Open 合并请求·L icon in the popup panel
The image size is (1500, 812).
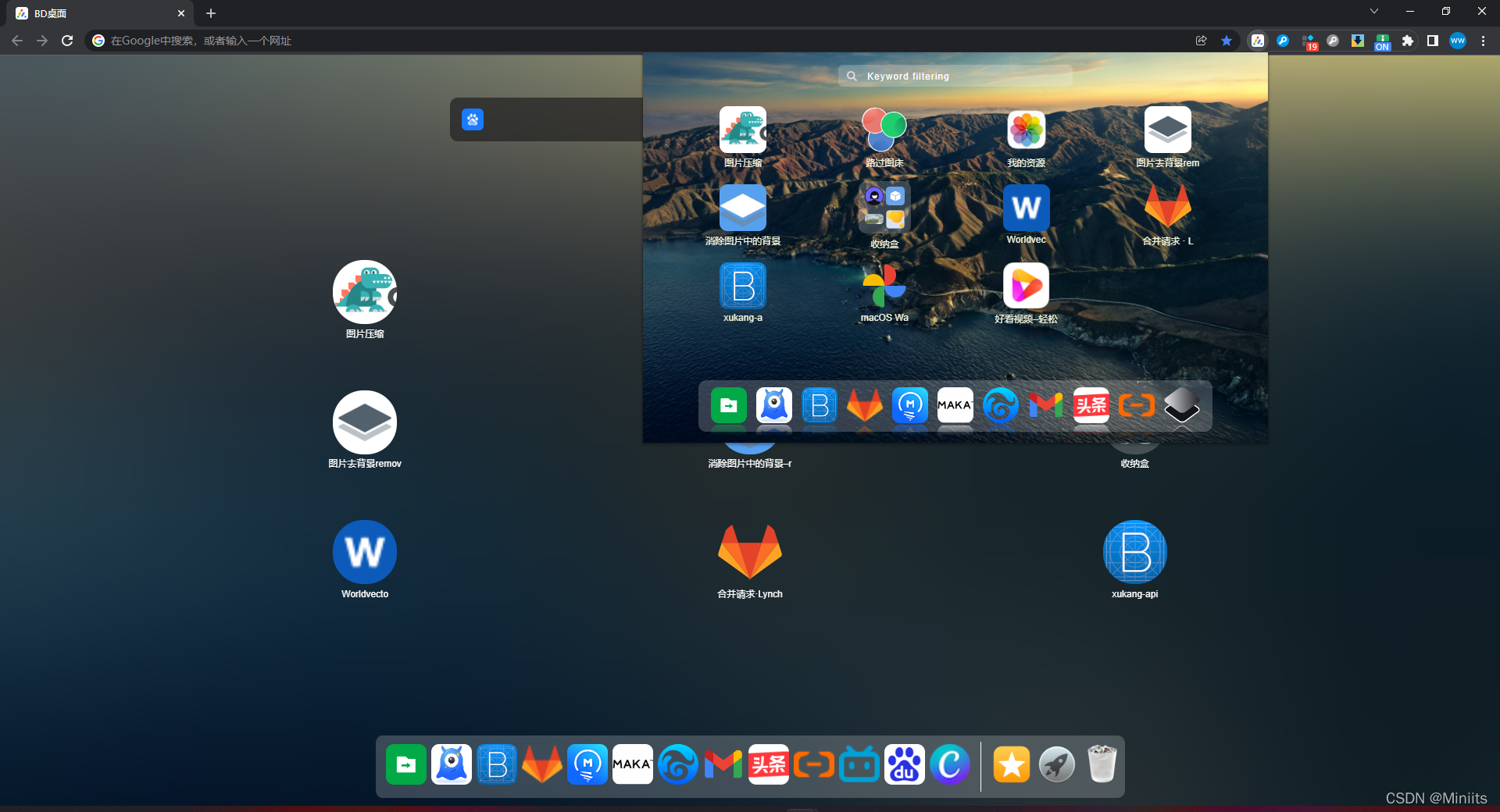pyautogui.click(x=1168, y=208)
